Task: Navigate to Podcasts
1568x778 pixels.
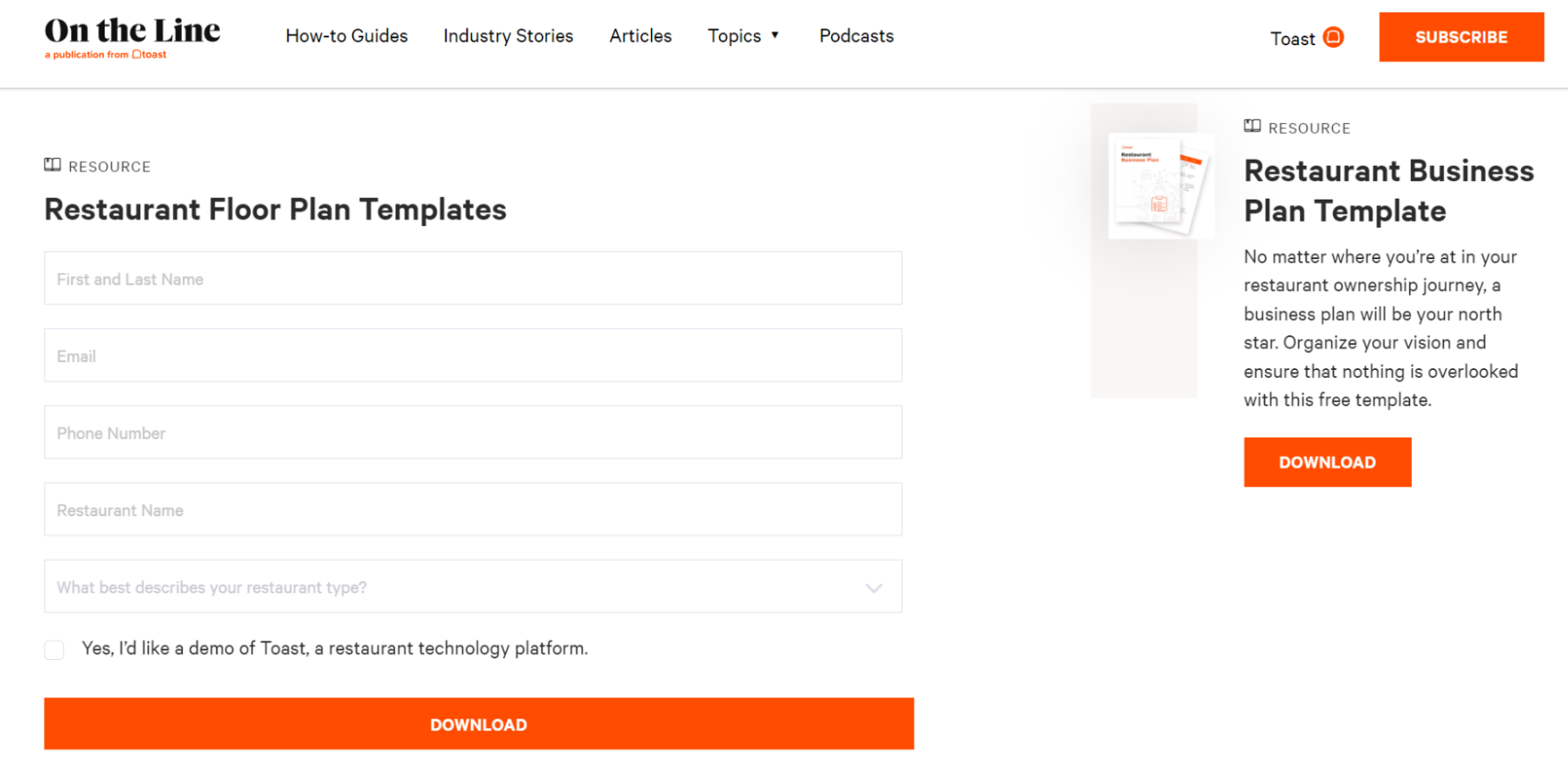Action: click(856, 36)
